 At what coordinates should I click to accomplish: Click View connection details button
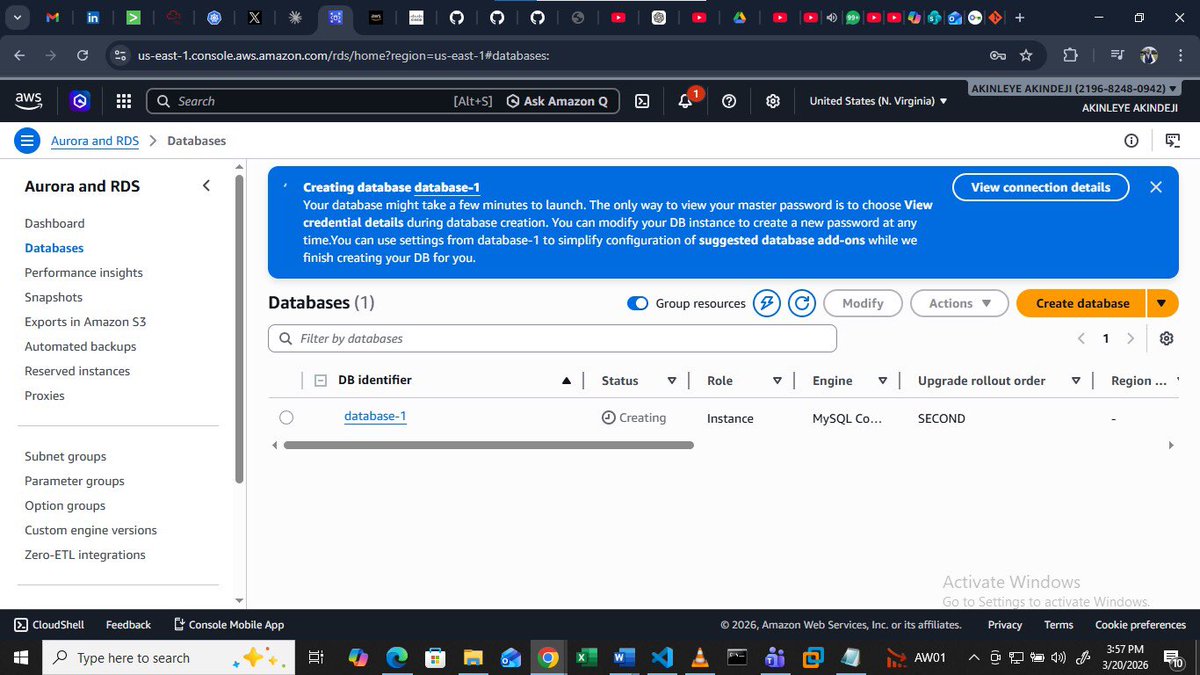(1041, 187)
